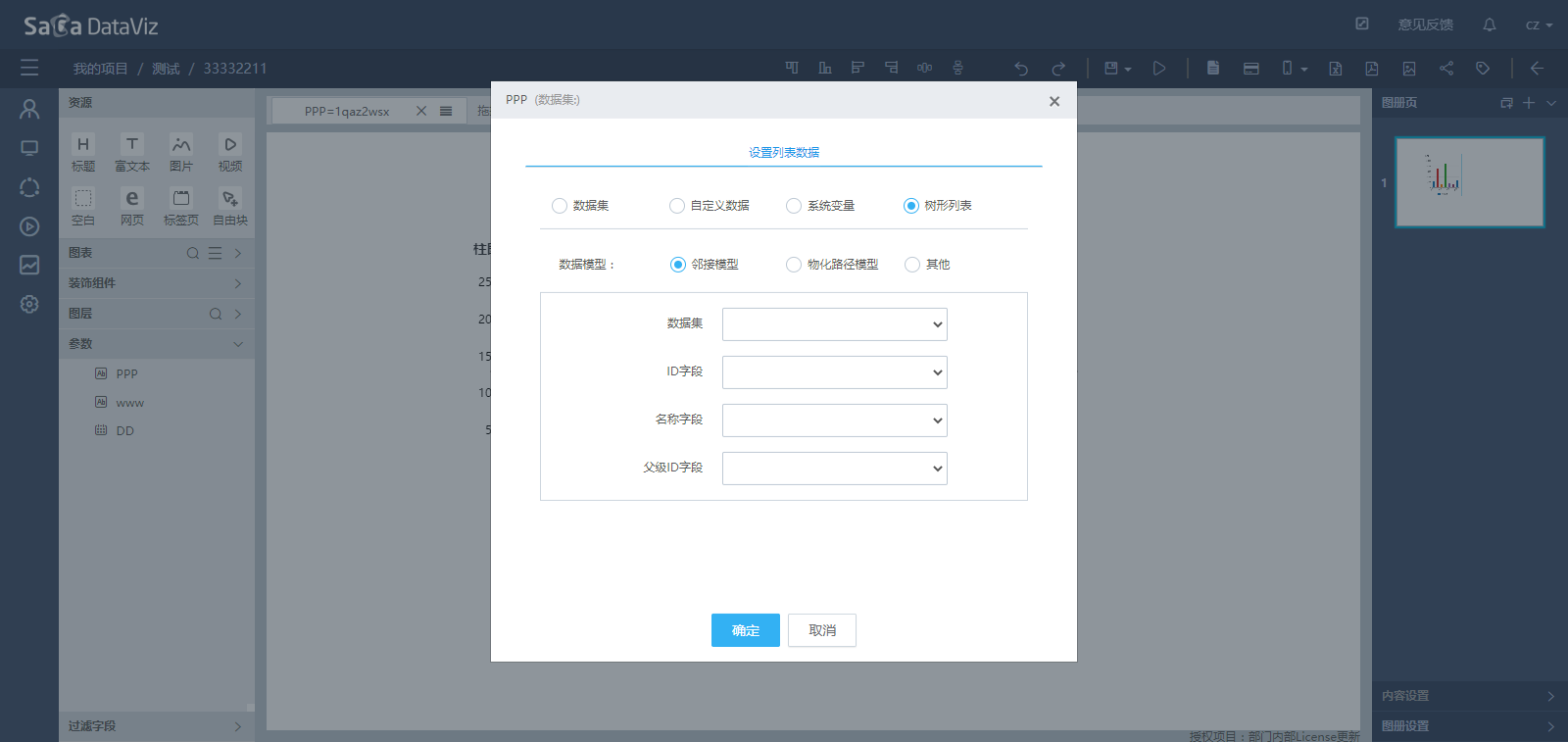Viewport: 1568px width, 742px height.
Task: Click the notification bell icon
Action: 1489,25
